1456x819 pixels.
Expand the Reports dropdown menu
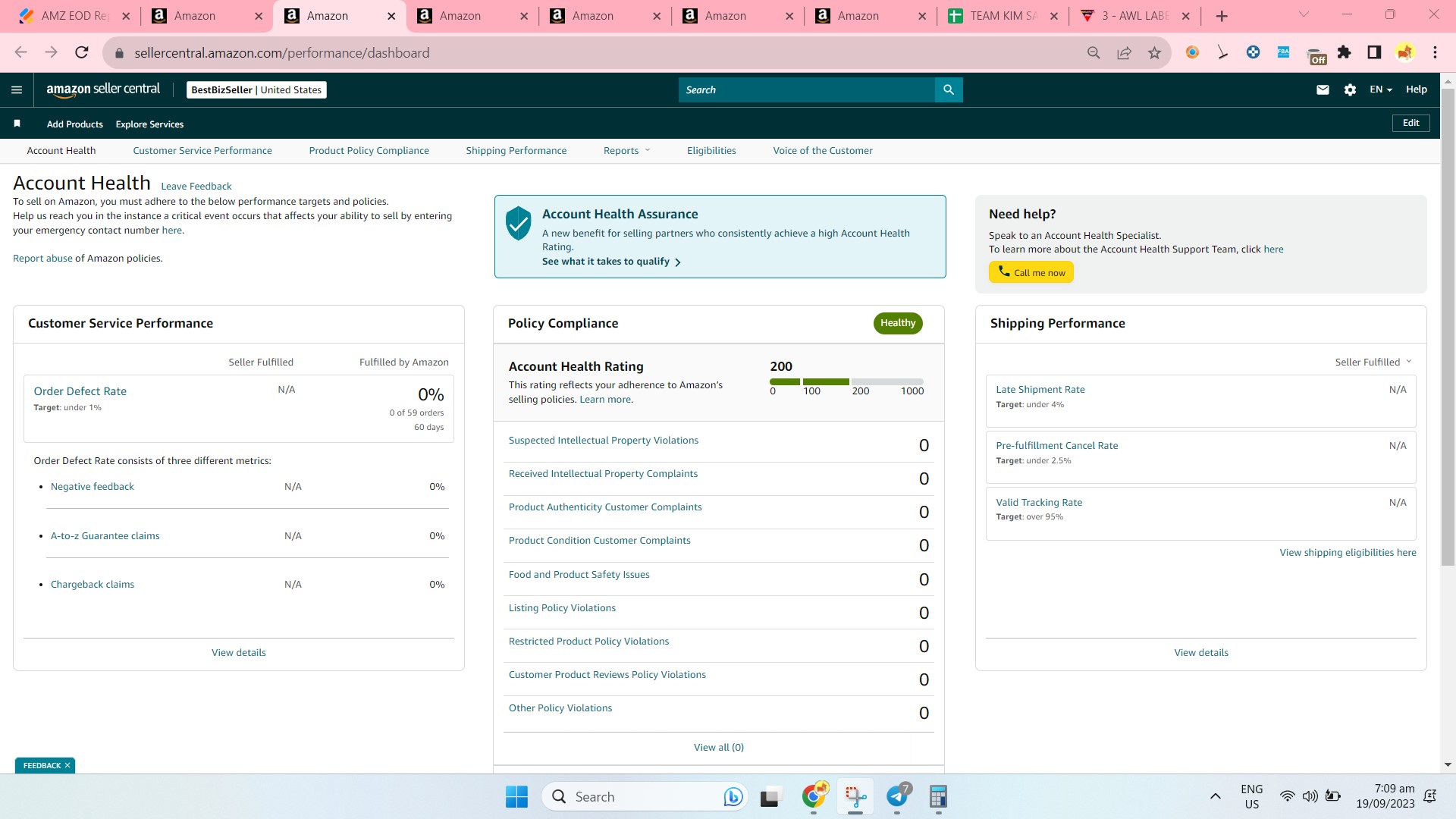[x=626, y=150]
